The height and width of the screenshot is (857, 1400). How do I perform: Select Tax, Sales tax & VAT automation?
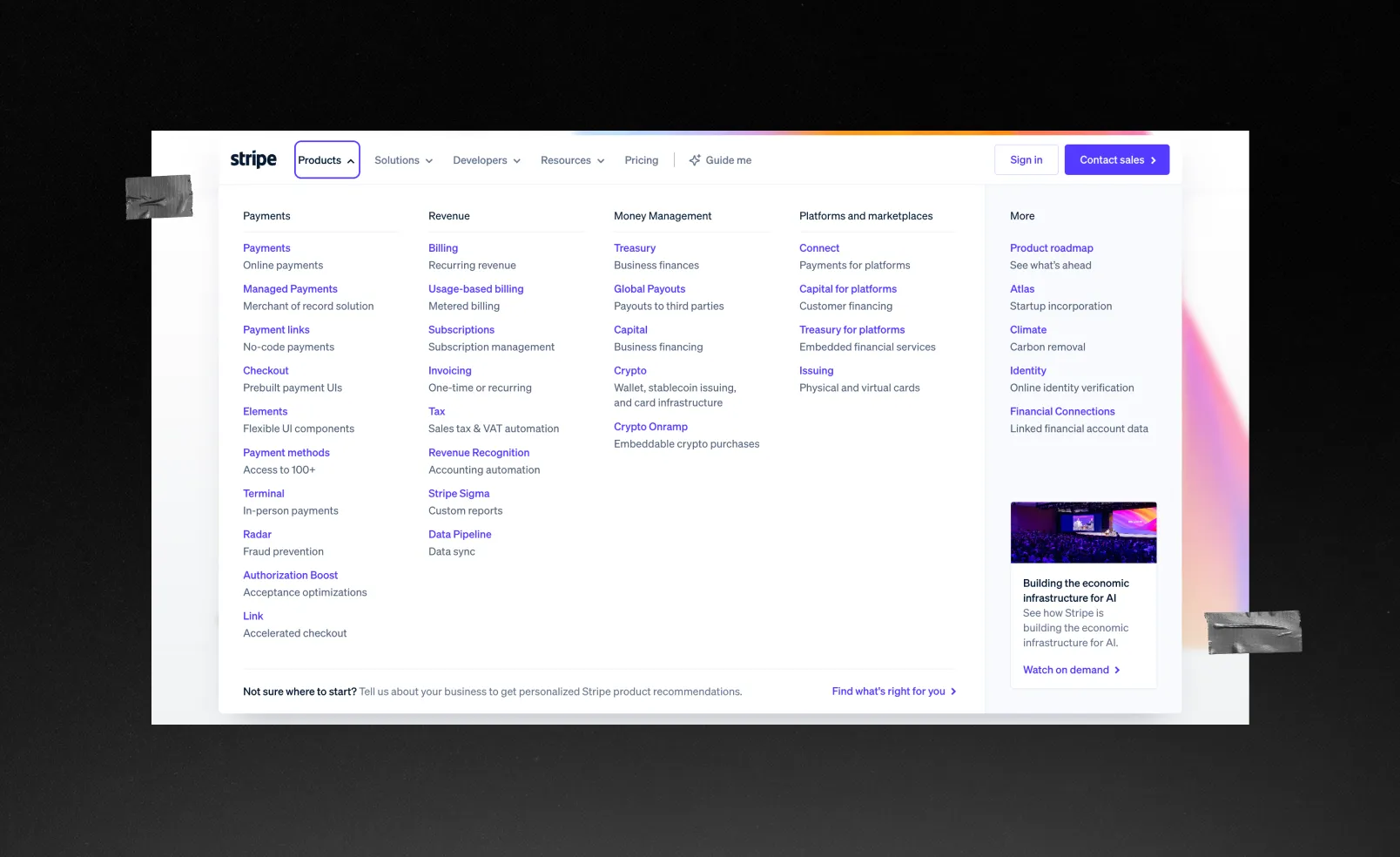click(436, 412)
